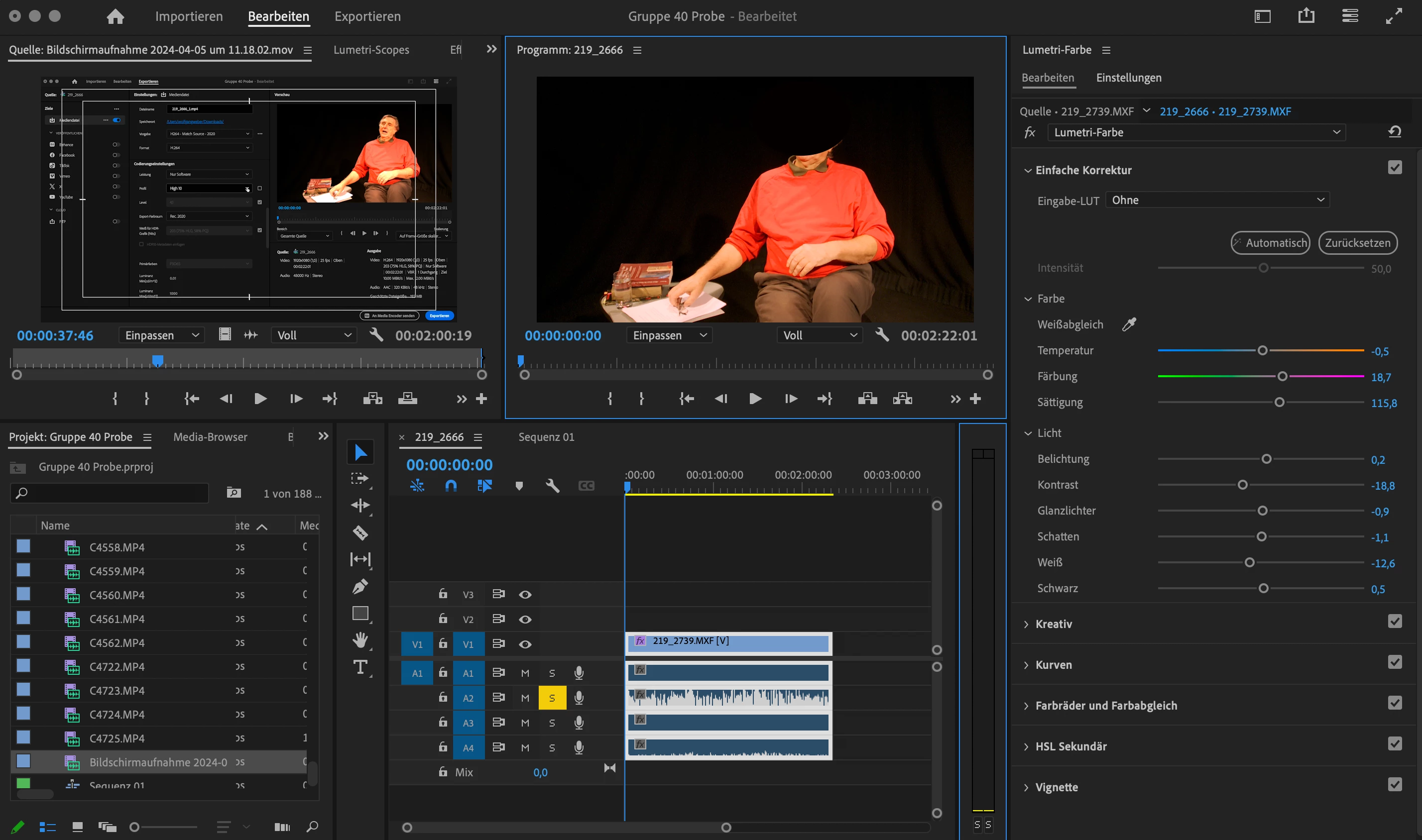
Task: Toggle timeline snapping magnet icon
Action: point(451,486)
